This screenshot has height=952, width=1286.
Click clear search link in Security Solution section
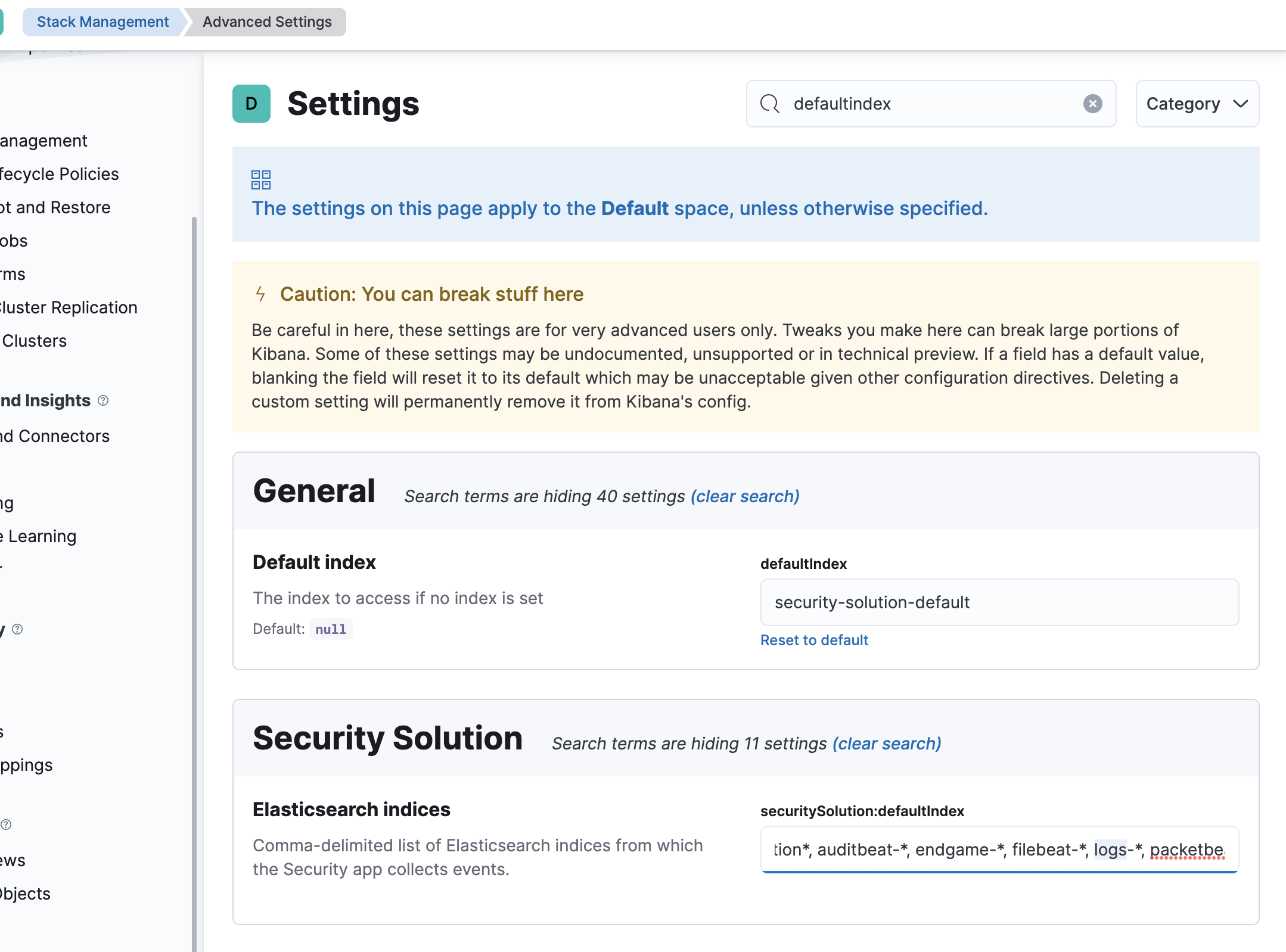click(x=887, y=743)
